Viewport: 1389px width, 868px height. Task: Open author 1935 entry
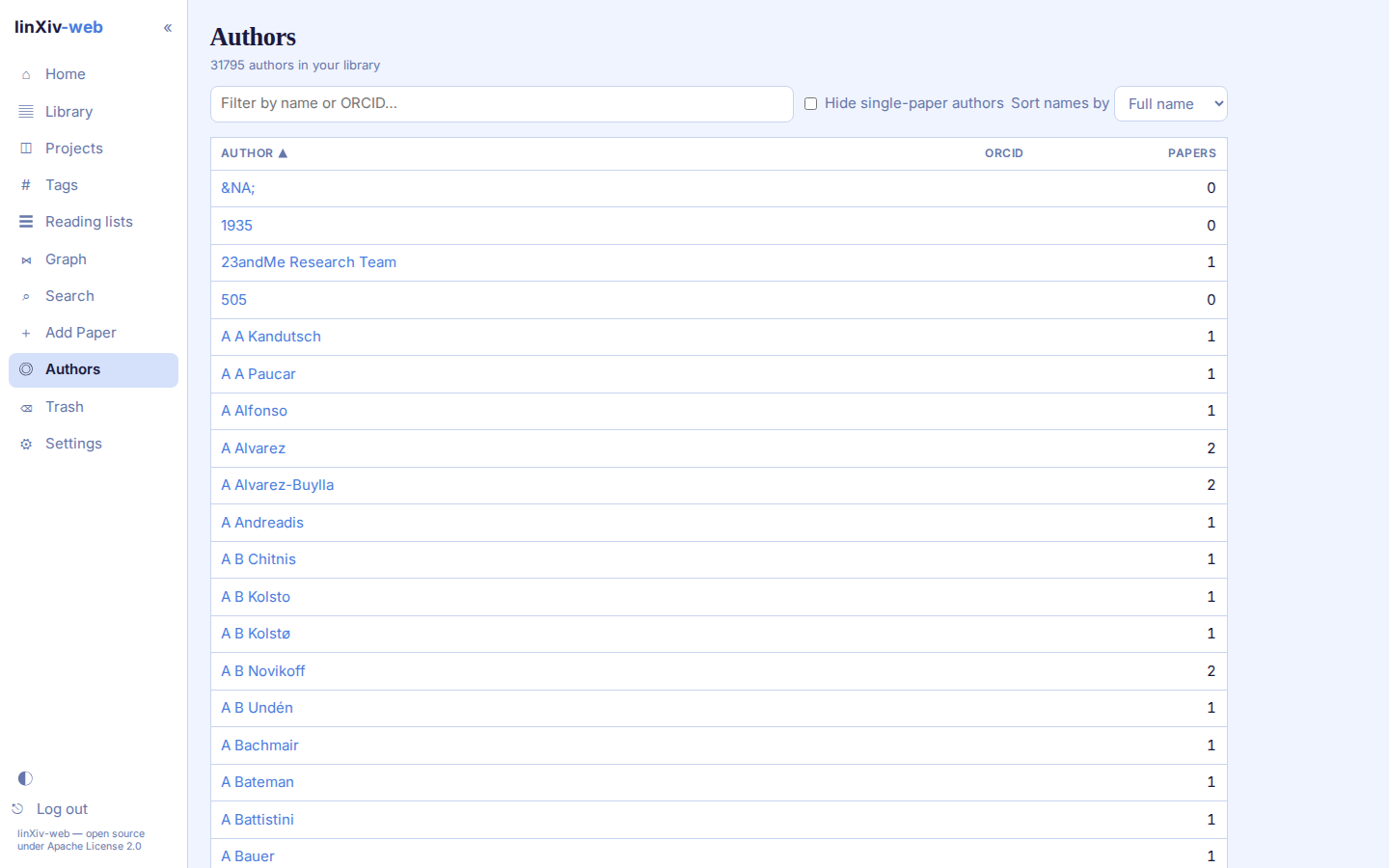coord(237,226)
